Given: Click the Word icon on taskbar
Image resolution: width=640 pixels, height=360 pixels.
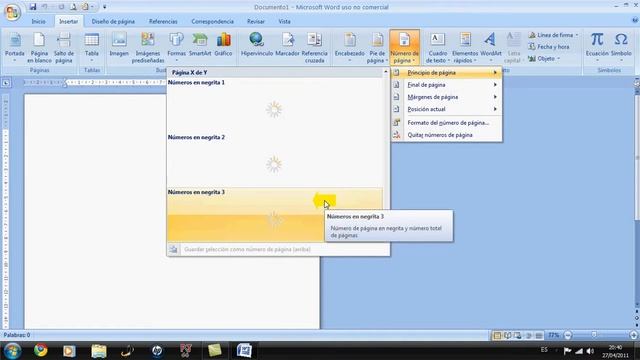Looking at the screenshot, I should [244, 351].
